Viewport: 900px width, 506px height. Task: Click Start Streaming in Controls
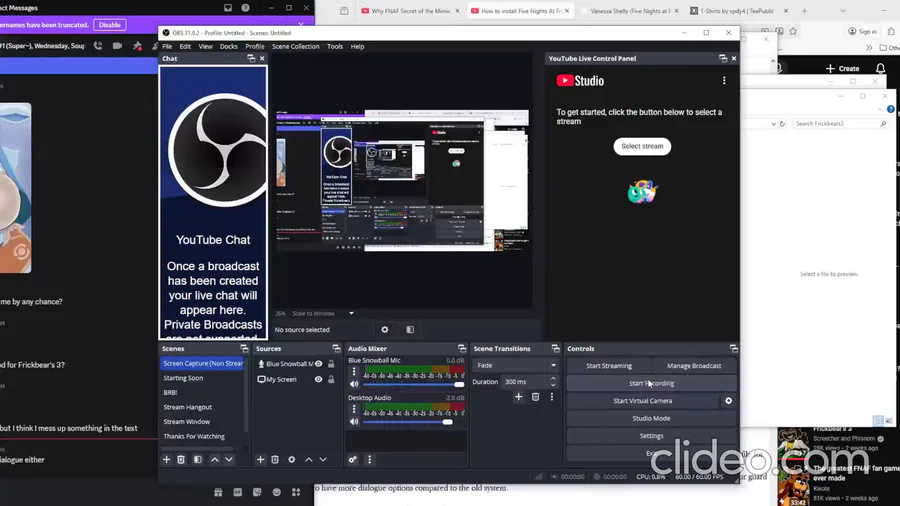(x=609, y=365)
